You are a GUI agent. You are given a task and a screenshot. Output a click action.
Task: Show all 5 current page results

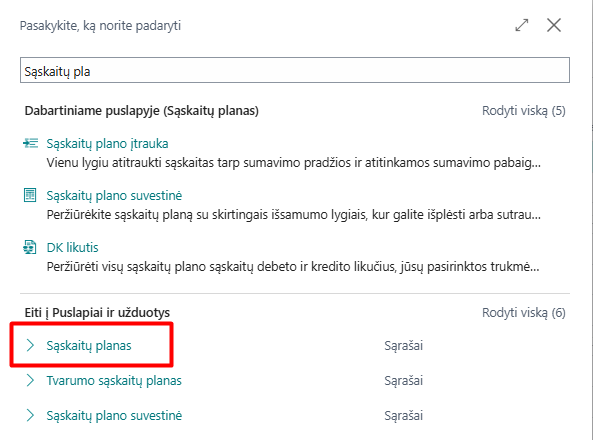click(524, 111)
